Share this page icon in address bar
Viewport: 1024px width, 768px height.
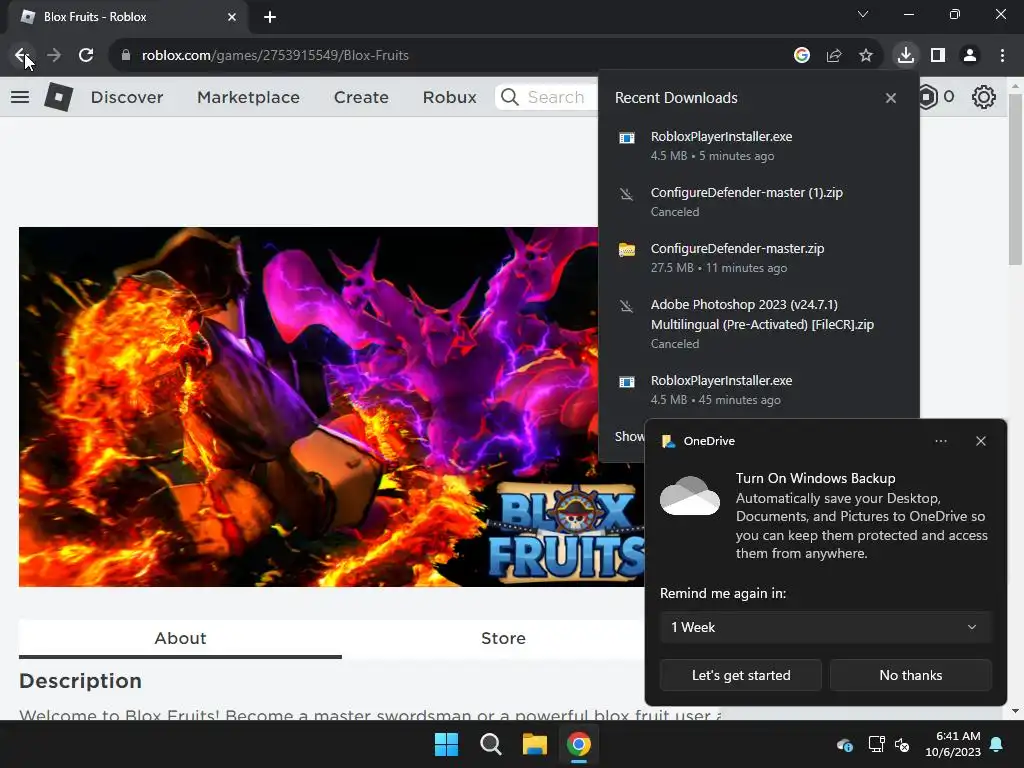point(834,55)
